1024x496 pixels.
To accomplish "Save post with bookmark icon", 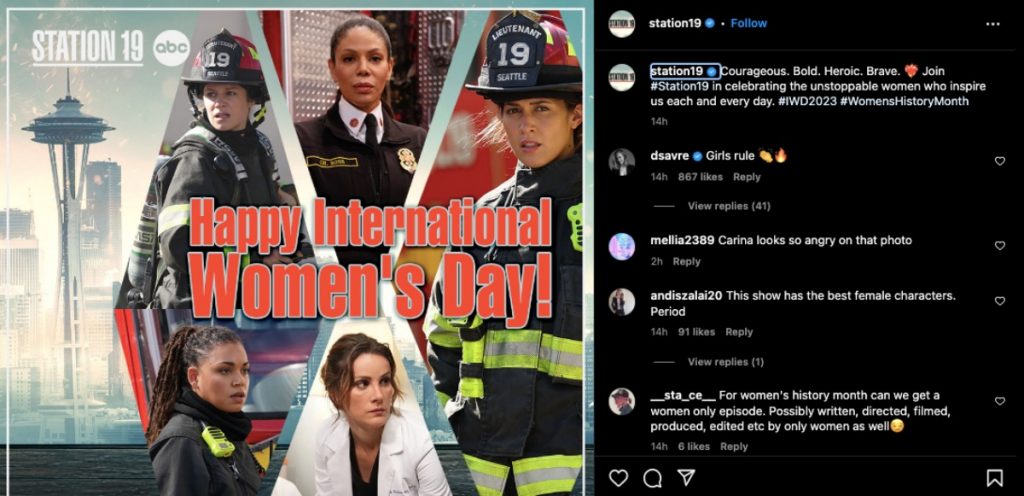I will point(994,478).
